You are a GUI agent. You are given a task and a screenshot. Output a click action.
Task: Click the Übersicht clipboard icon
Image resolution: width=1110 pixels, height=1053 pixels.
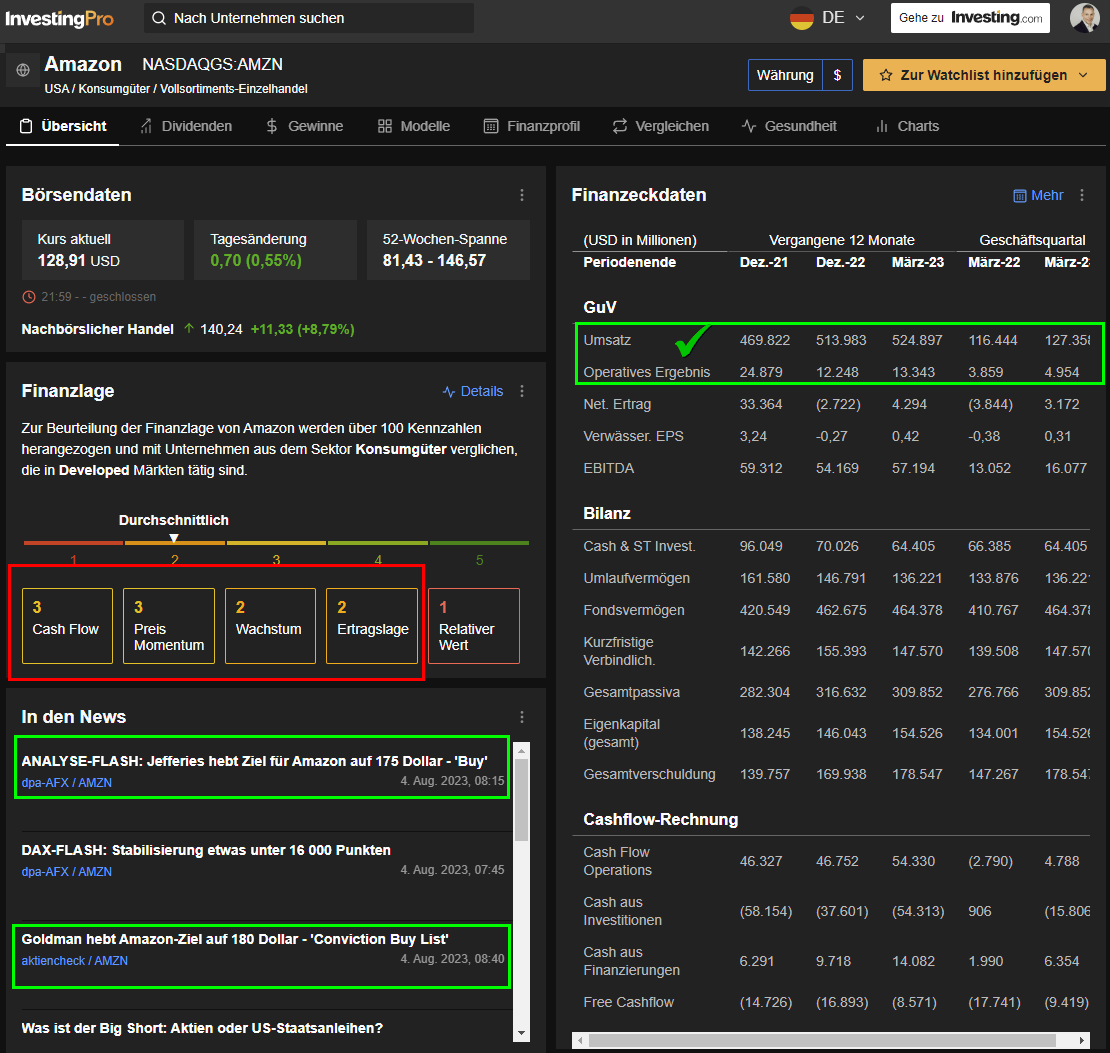click(26, 126)
